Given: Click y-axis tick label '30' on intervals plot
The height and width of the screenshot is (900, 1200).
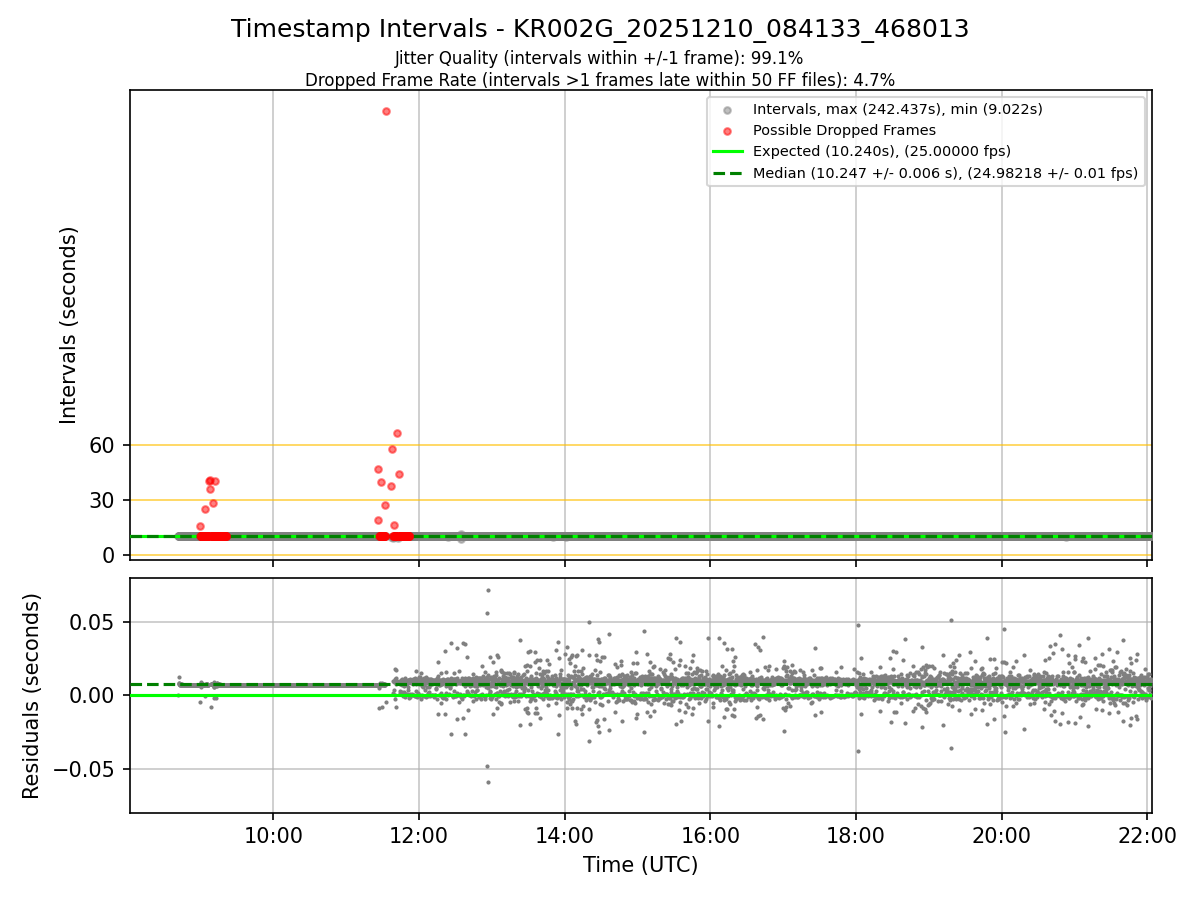Looking at the screenshot, I should [x=104, y=500].
